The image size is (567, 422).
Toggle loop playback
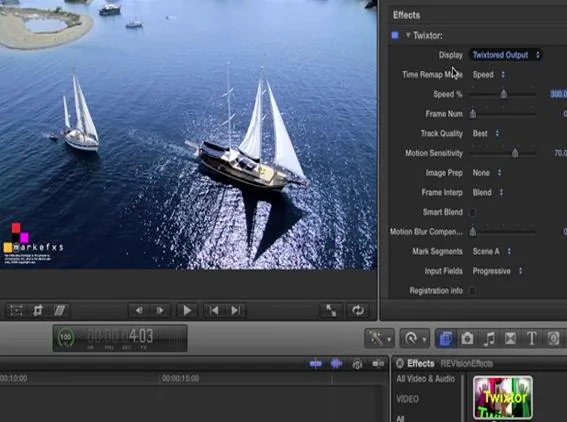click(x=358, y=310)
